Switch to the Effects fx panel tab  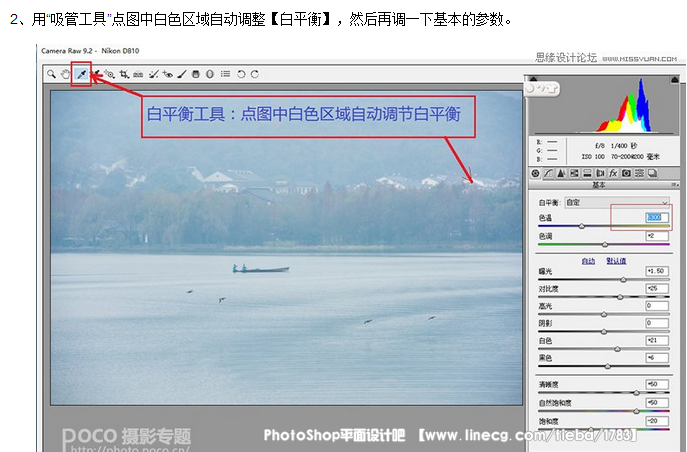[613, 173]
